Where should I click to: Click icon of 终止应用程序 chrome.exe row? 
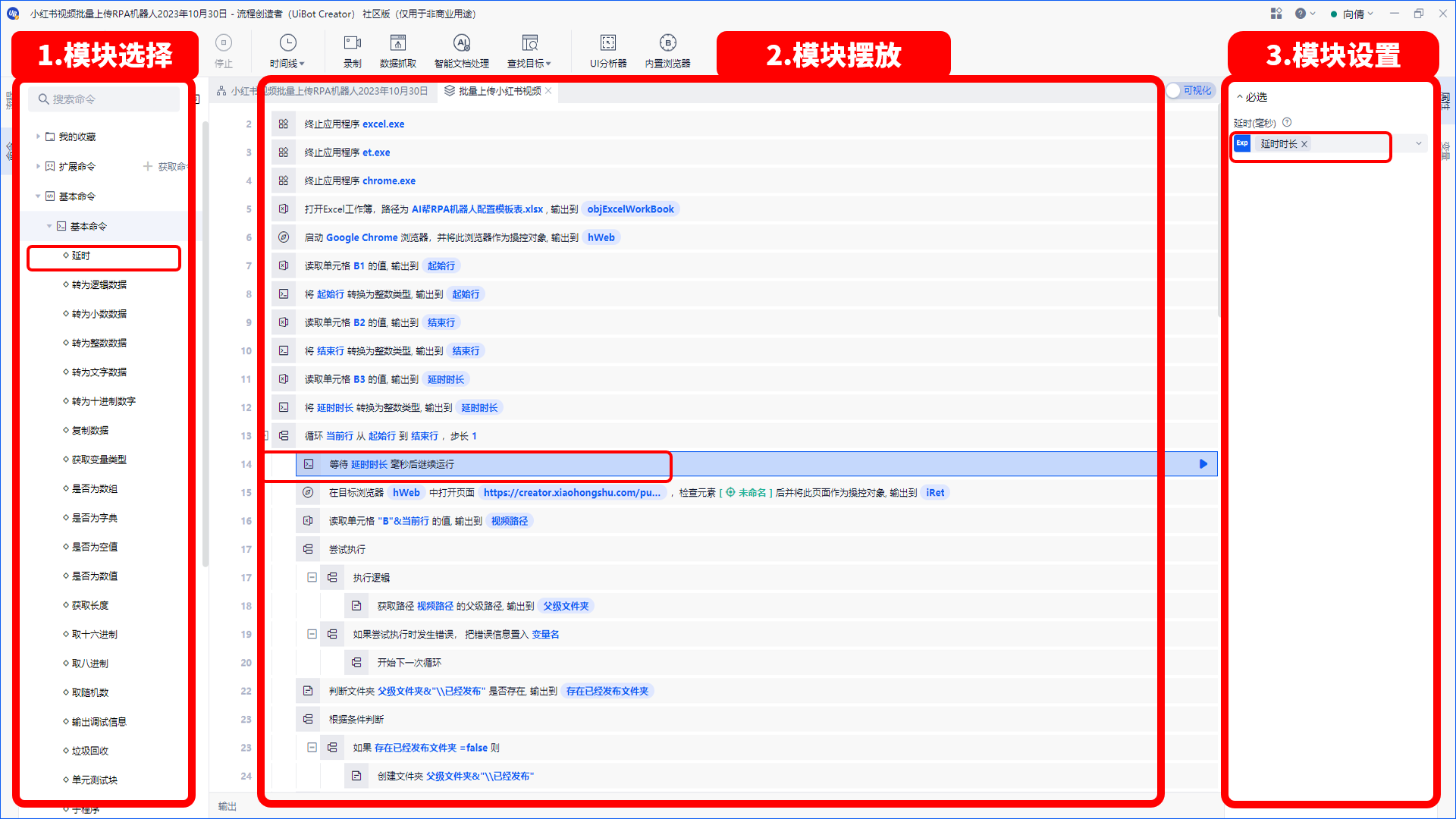pyautogui.click(x=284, y=180)
